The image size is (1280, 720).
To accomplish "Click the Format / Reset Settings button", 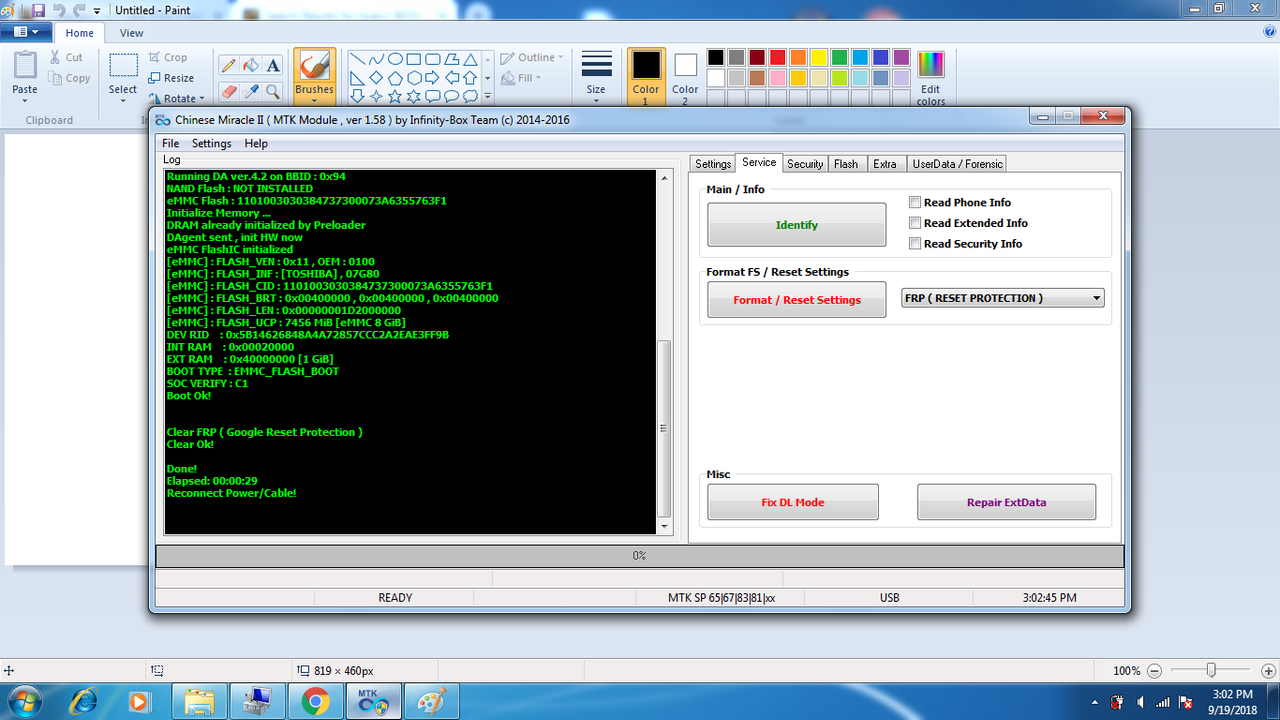I will 796,300.
